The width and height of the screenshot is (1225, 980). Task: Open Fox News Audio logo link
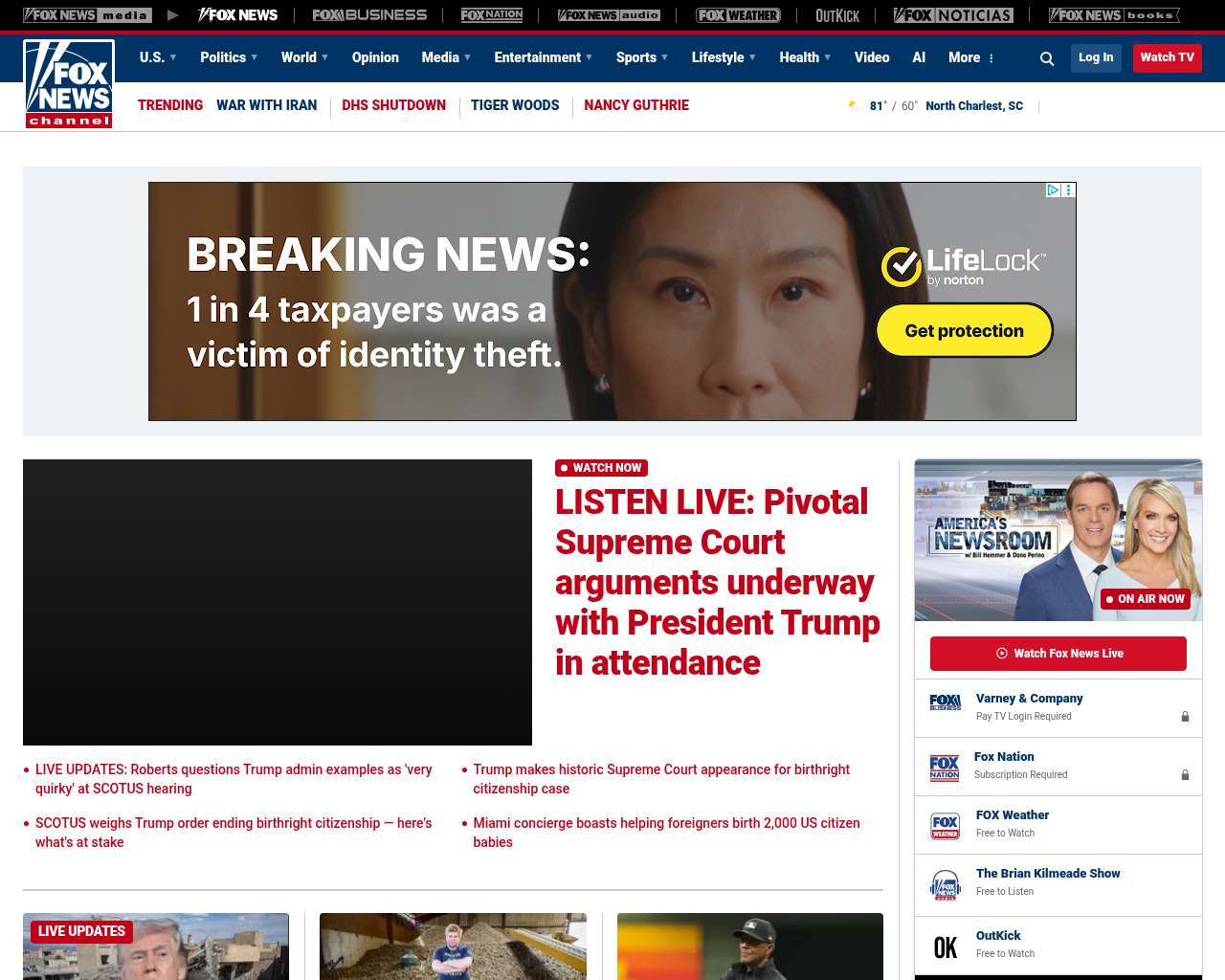(x=609, y=15)
